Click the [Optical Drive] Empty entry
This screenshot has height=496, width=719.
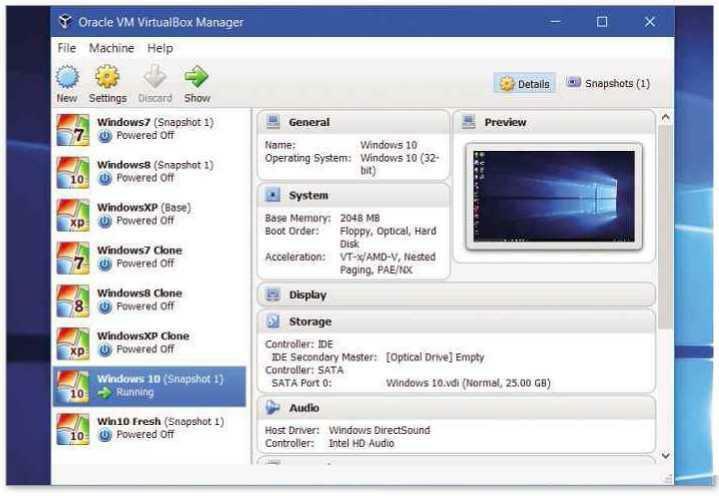(435, 357)
